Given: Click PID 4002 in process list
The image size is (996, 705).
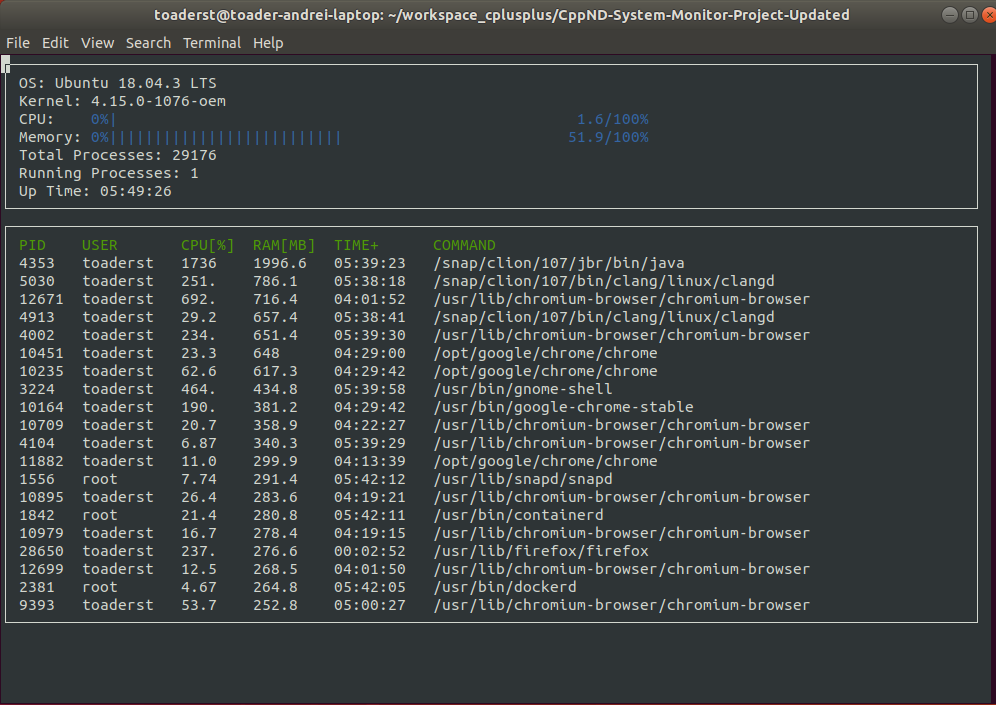Looking at the screenshot, I should point(37,335).
